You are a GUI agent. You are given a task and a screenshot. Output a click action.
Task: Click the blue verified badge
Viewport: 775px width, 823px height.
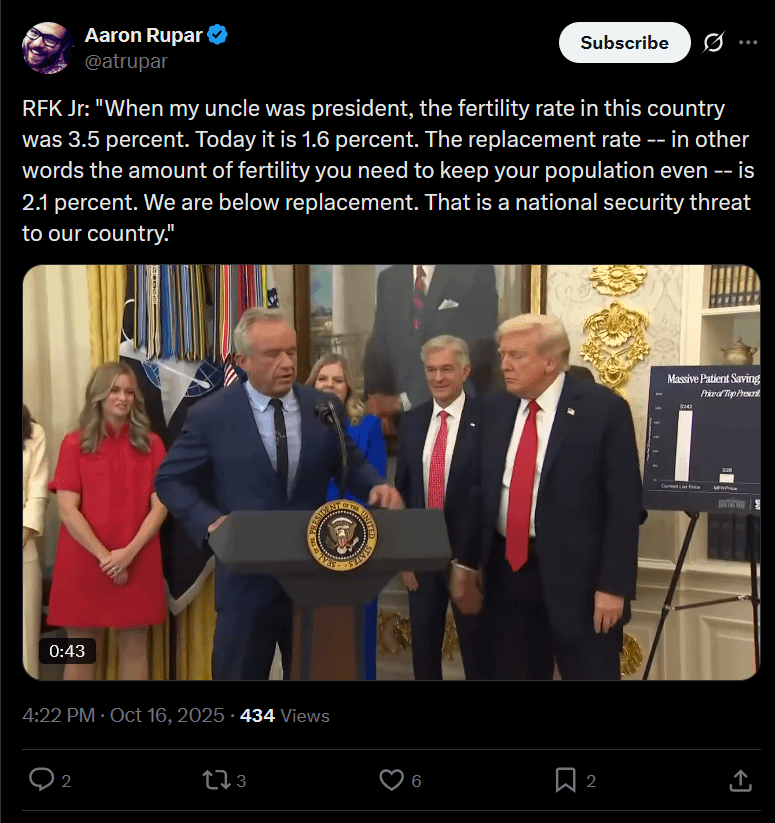point(217,35)
